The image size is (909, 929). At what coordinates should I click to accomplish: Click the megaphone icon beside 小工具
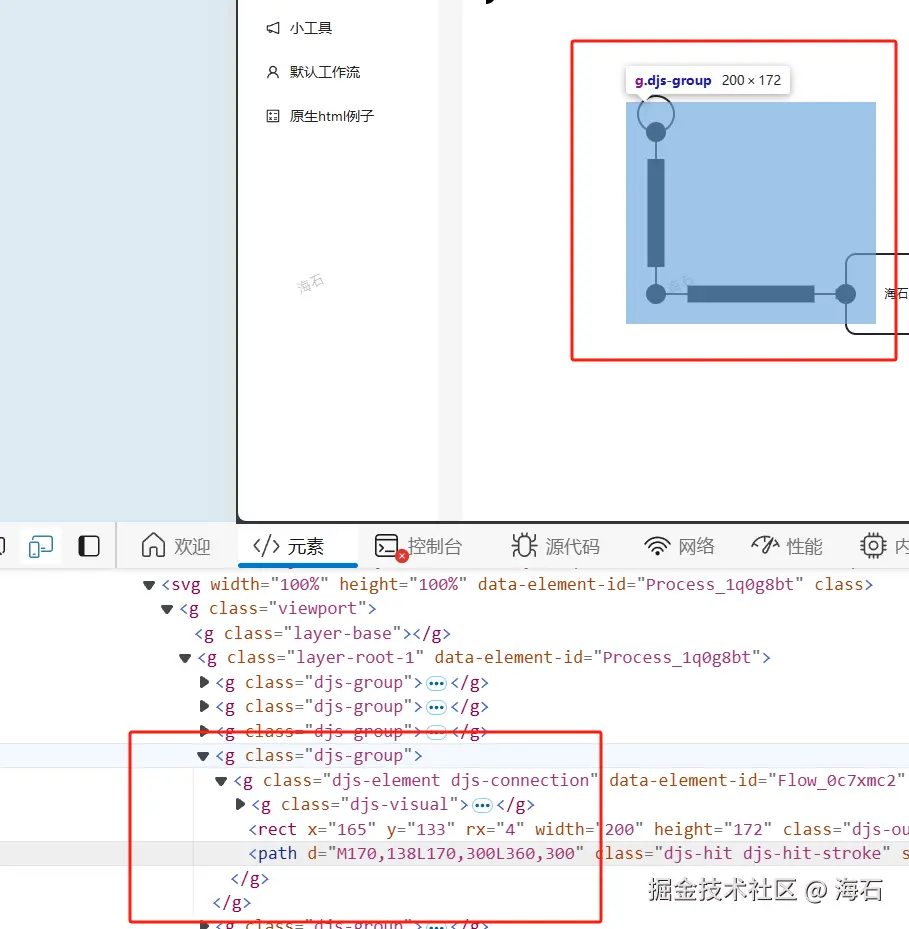273,28
